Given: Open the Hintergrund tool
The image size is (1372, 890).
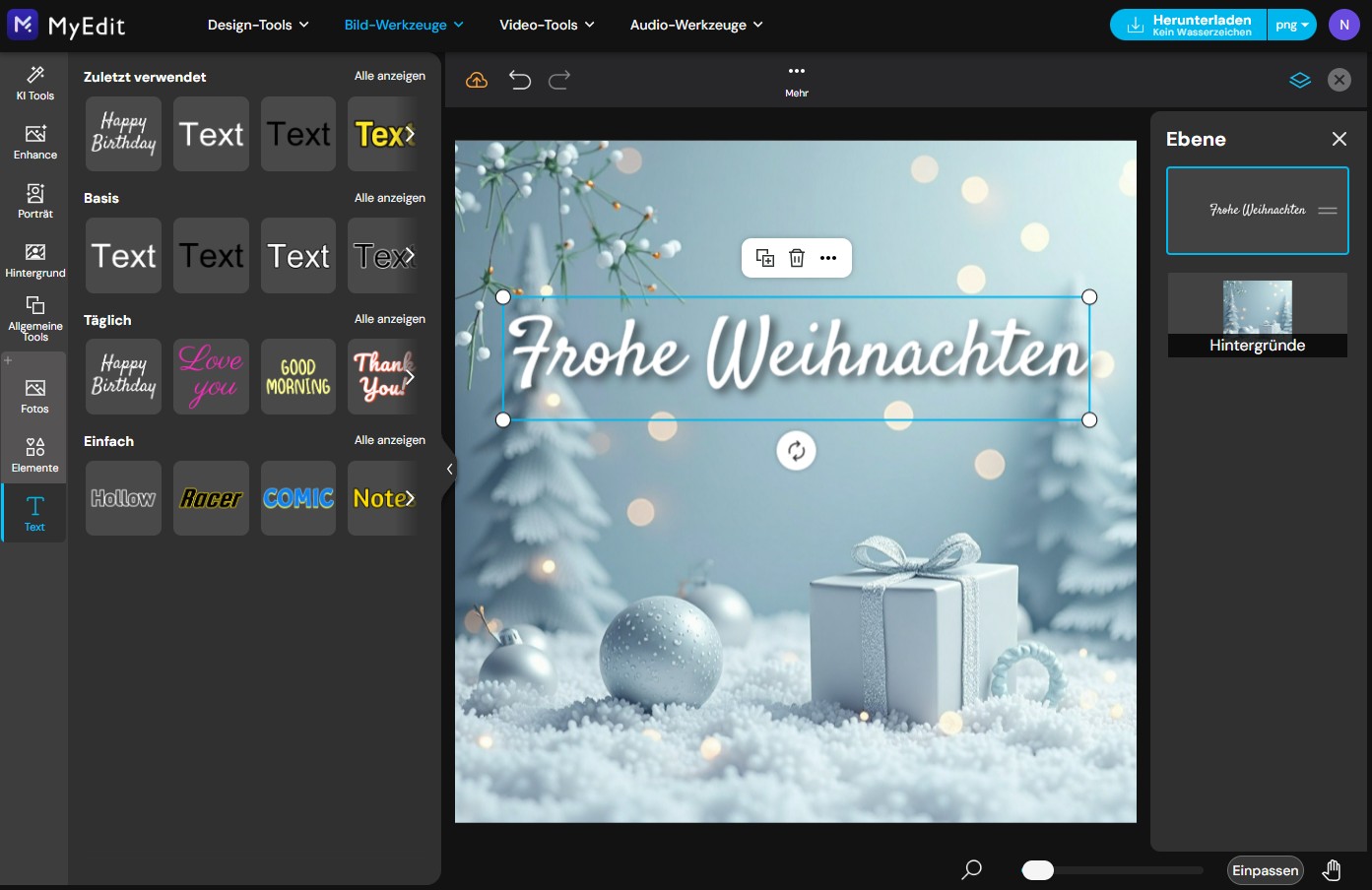Looking at the screenshot, I should point(34,259).
